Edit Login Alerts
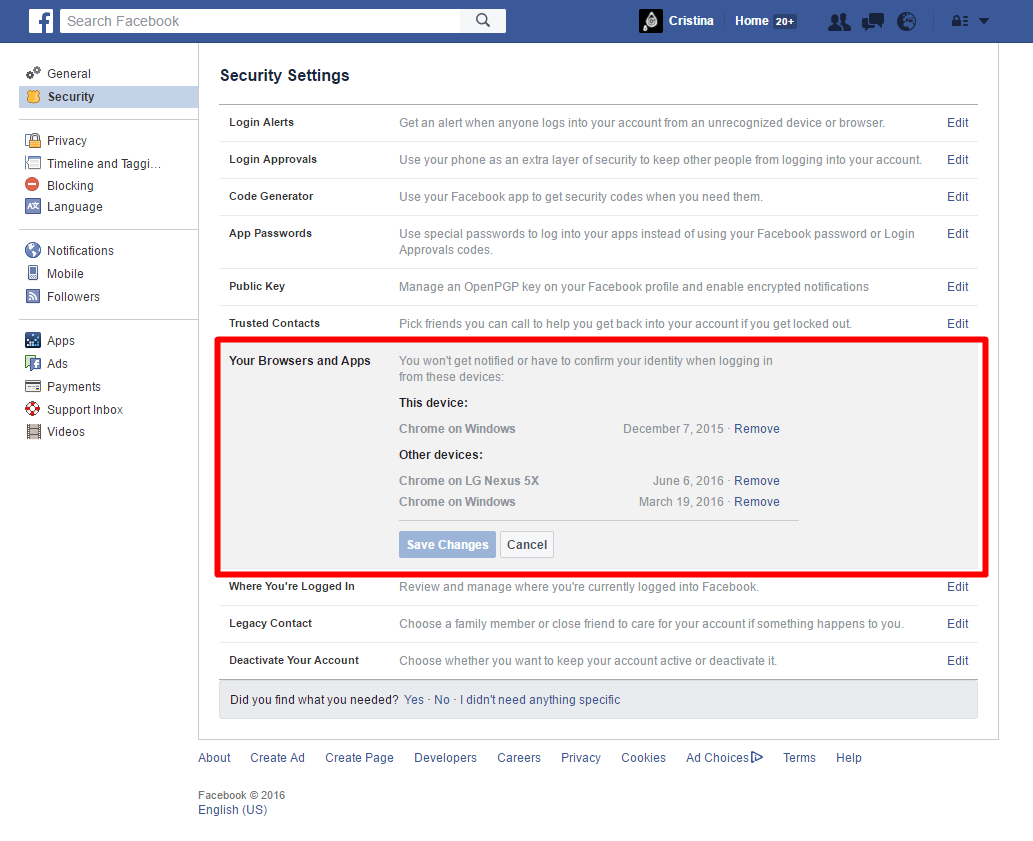This screenshot has width=1033, height=841. [x=957, y=122]
